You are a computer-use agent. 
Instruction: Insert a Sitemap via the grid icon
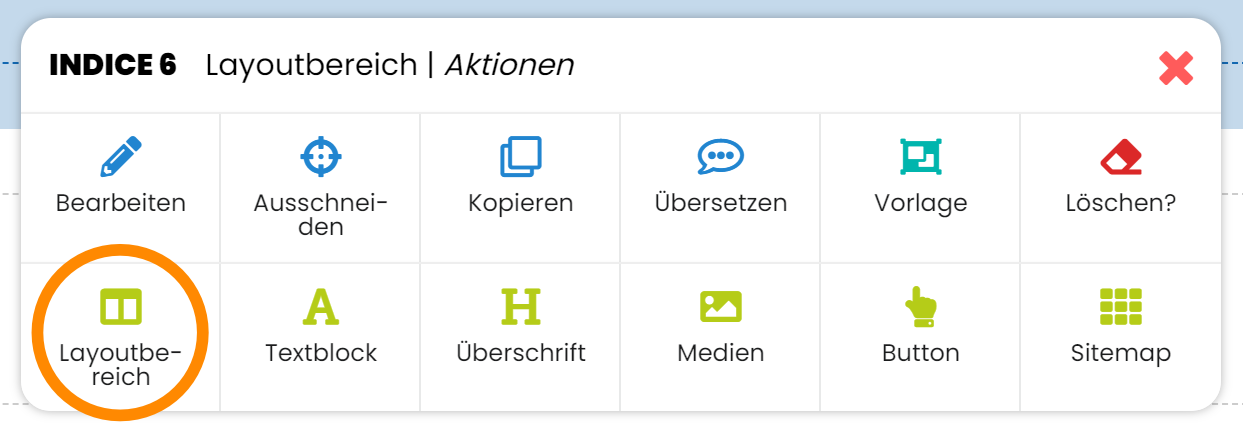[x=1121, y=307]
